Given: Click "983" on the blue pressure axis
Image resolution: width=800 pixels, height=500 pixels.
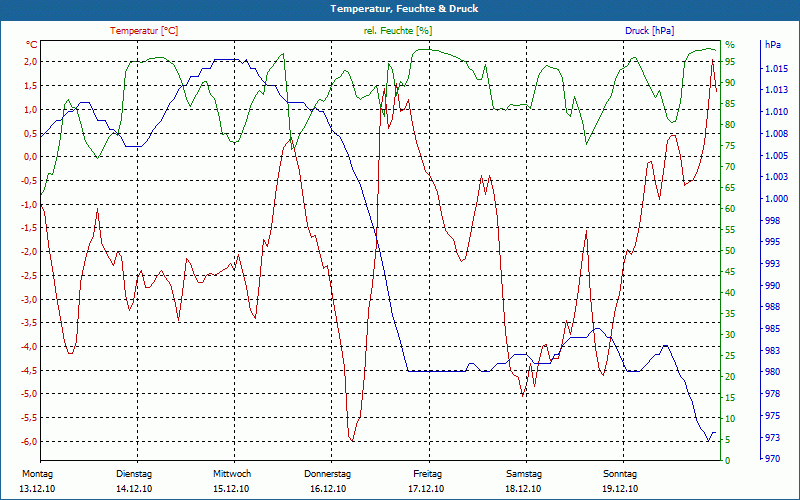Looking at the screenshot, I should [x=772, y=351].
